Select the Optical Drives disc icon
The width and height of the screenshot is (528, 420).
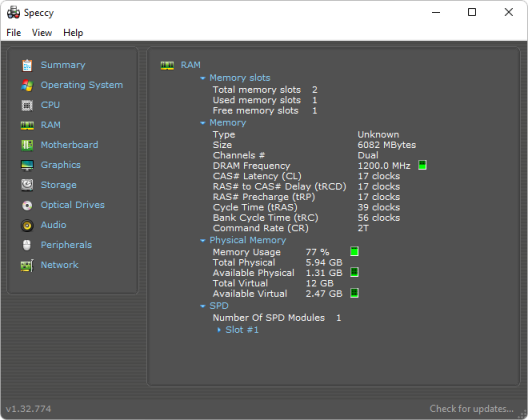[27, 205]
